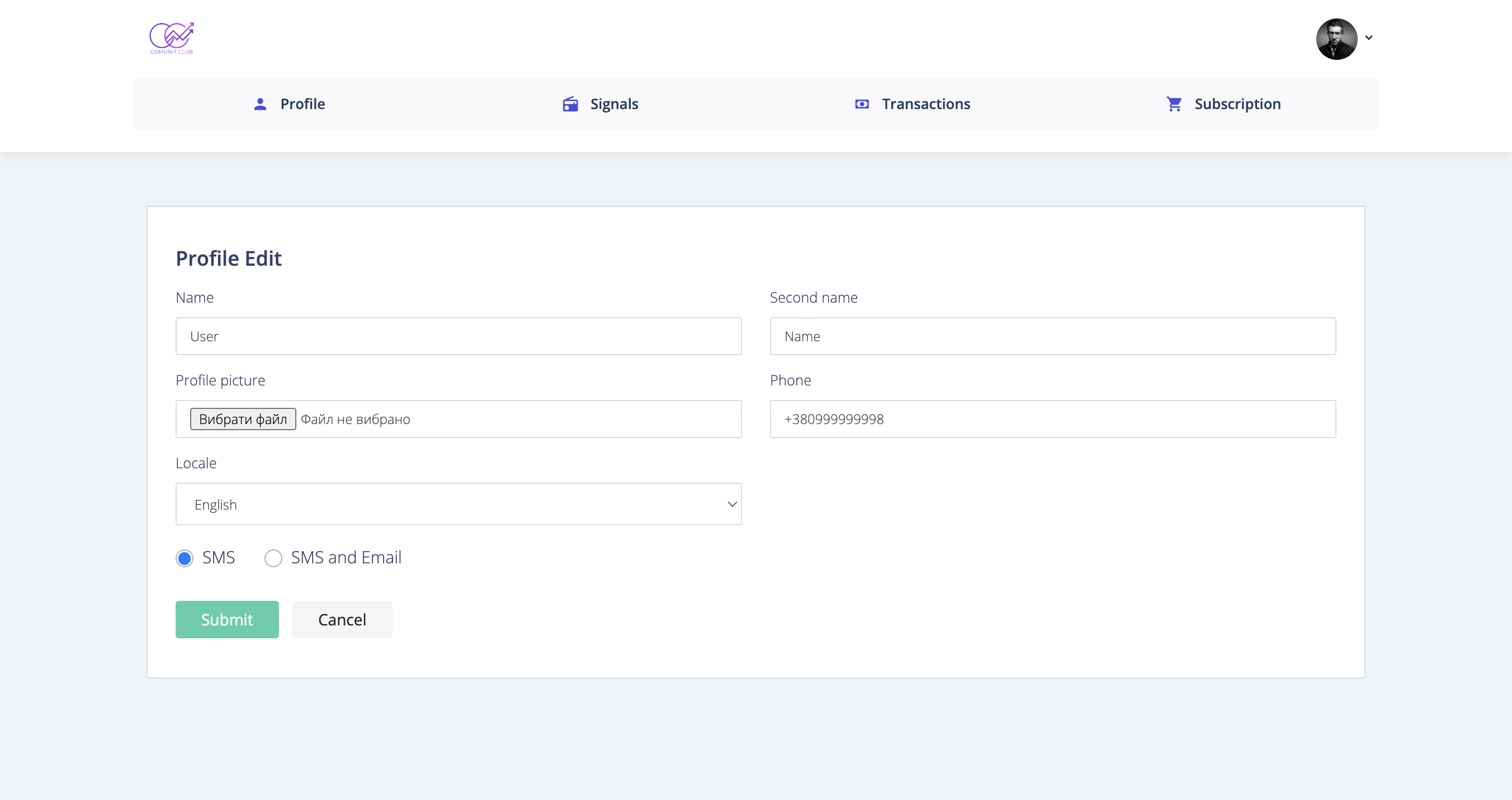Image resolution: width=1512 pixels, height=800 pixels.
Task: Click the Signals radio icon
Action: (570, 104)
